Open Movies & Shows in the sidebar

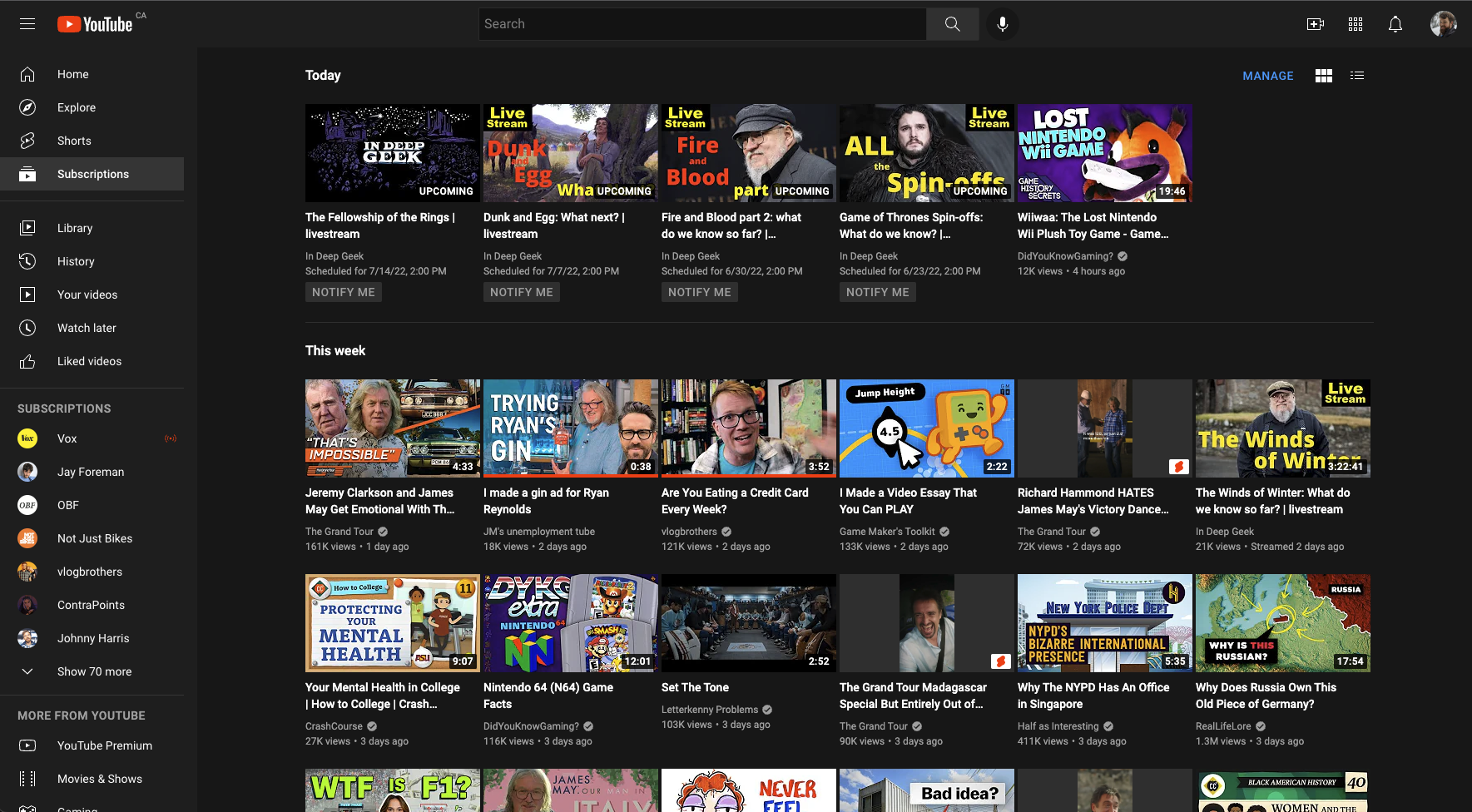(100, 779)
